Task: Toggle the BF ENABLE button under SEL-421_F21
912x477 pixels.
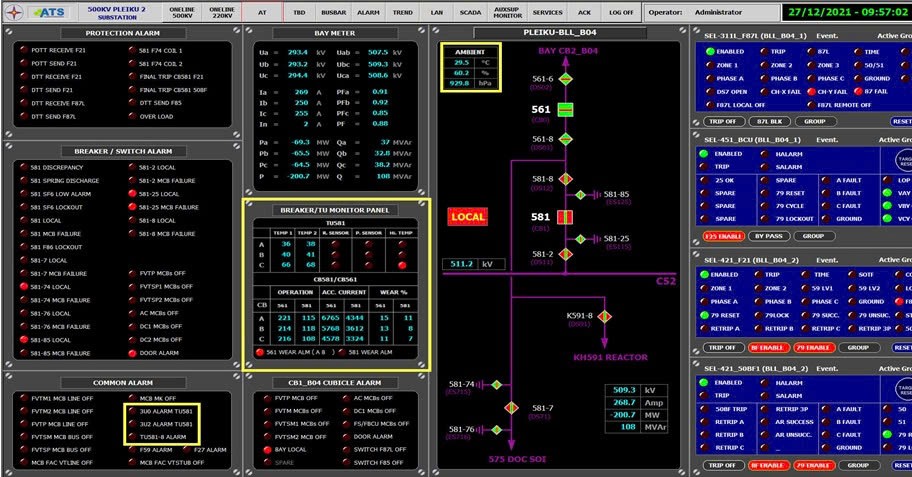Action: (768, 347)
